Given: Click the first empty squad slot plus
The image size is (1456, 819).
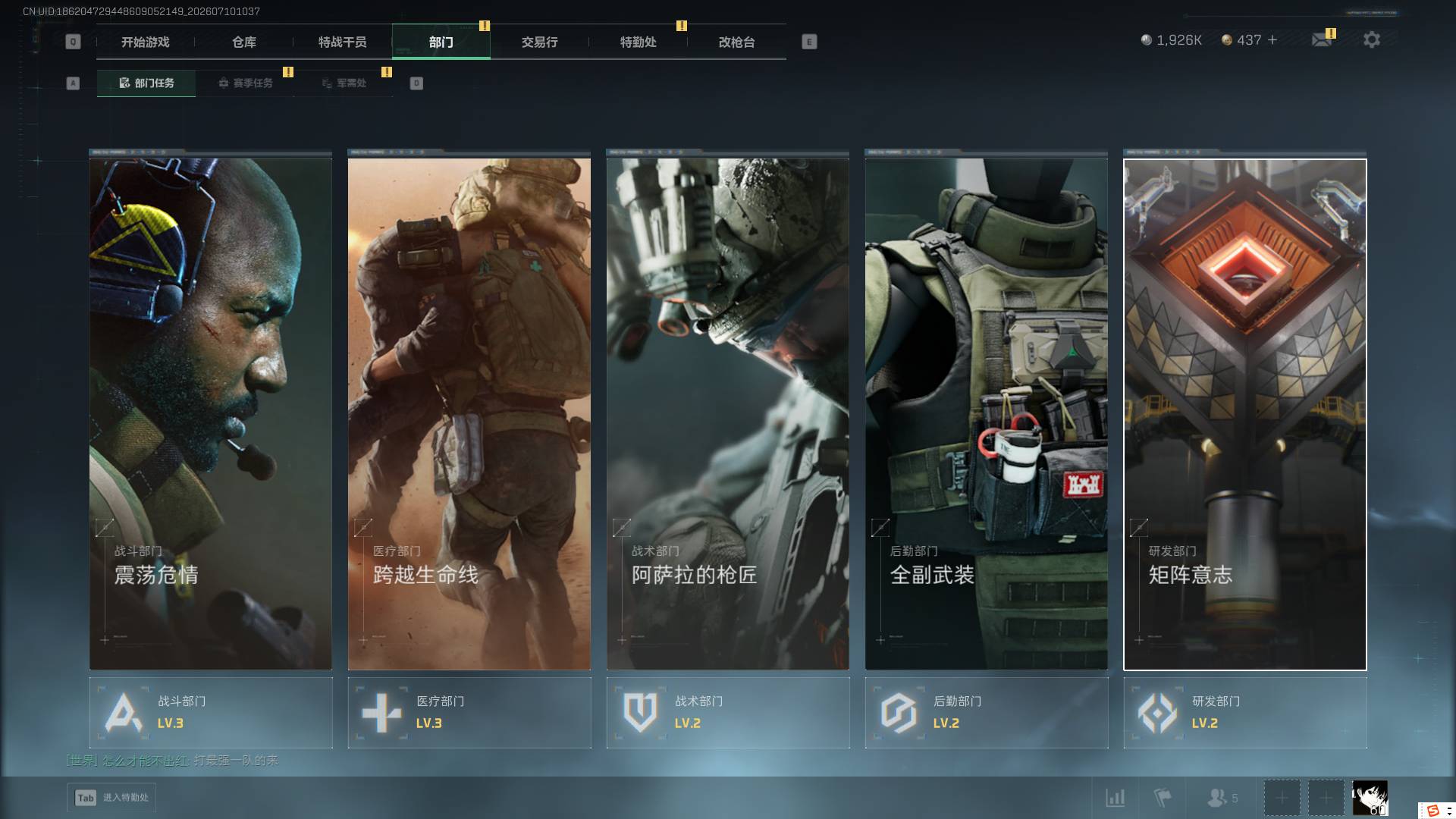Looking at the screenshot, I should [1282, 798].
